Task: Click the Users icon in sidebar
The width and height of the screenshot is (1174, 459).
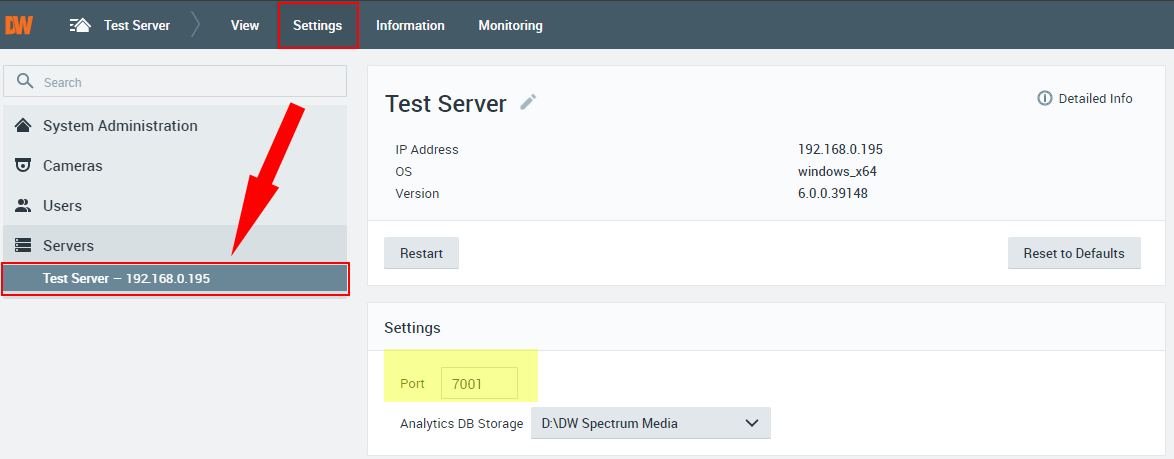Action: [x=23, y=205]
